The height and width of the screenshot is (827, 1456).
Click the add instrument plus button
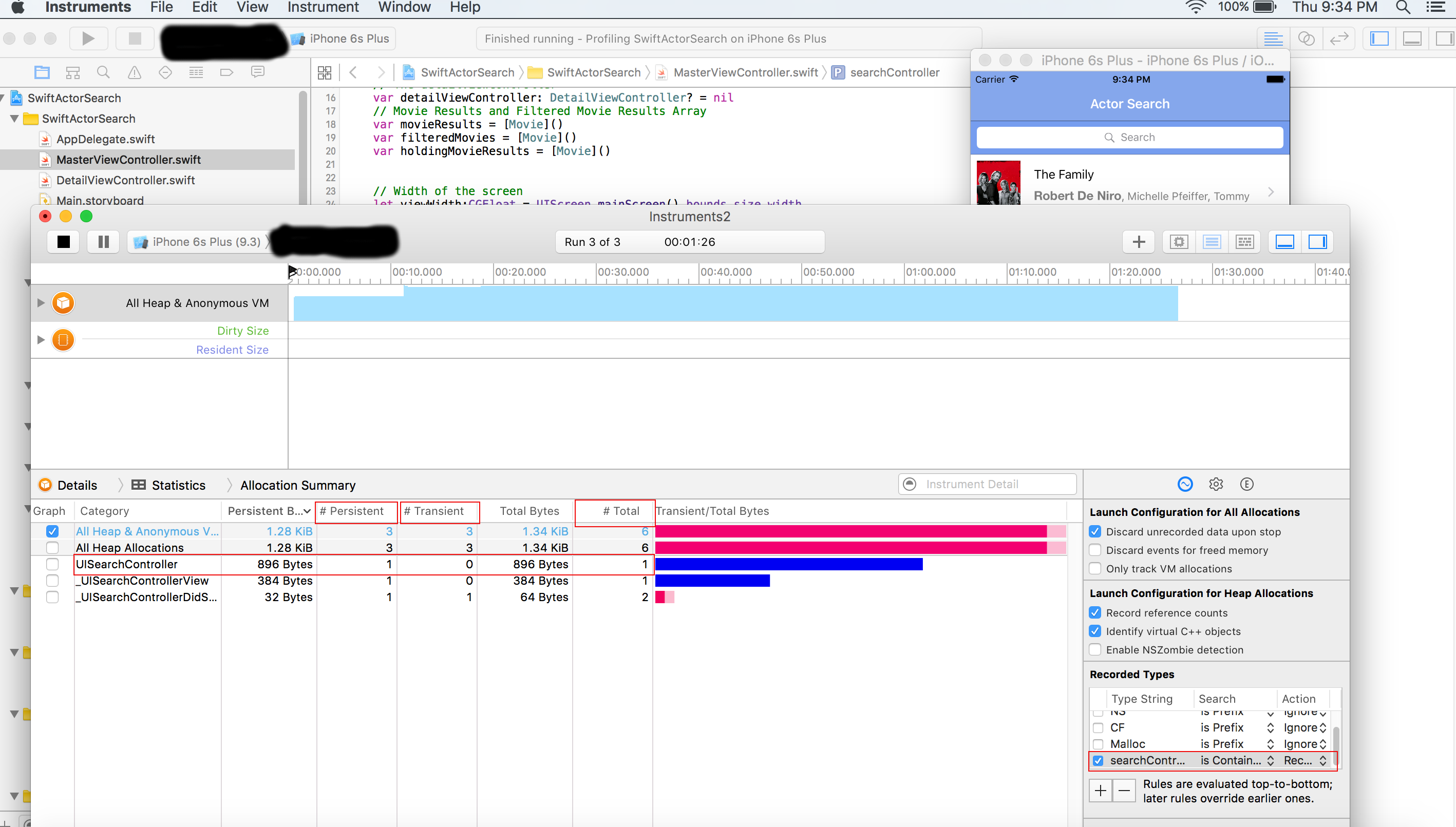(1139, 242)
